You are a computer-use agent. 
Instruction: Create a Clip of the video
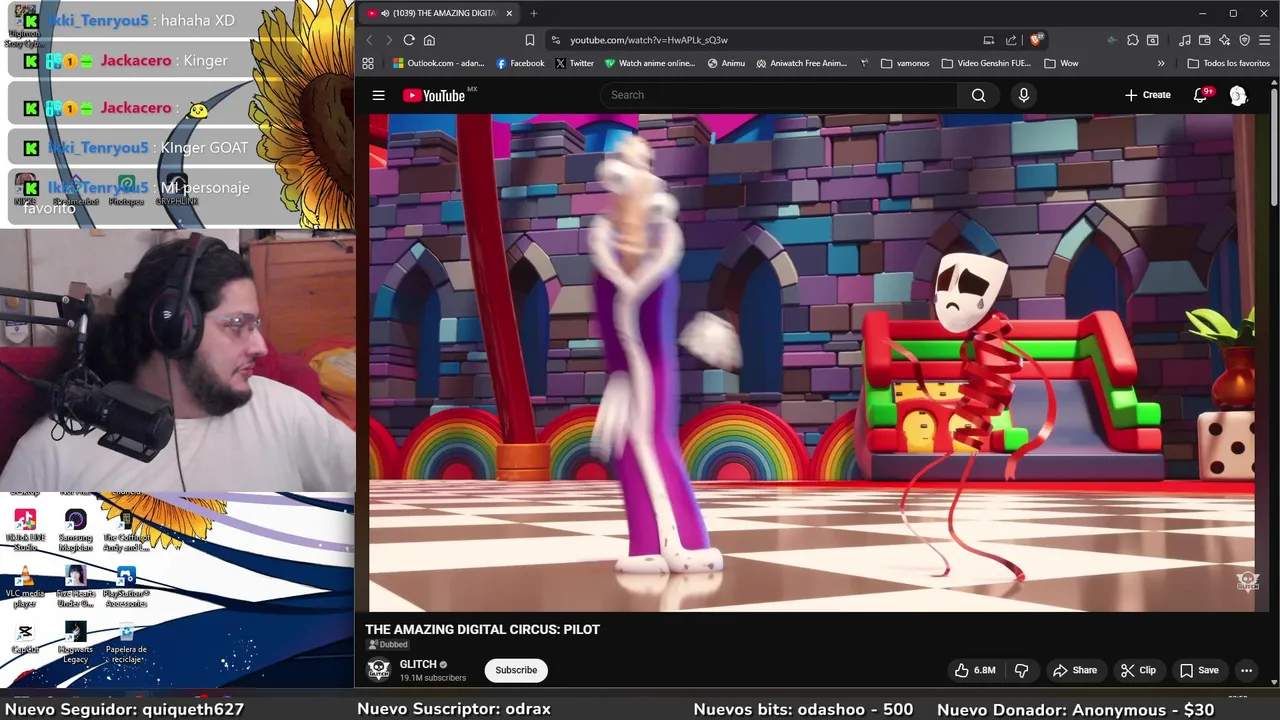(x=1138, y=670)
